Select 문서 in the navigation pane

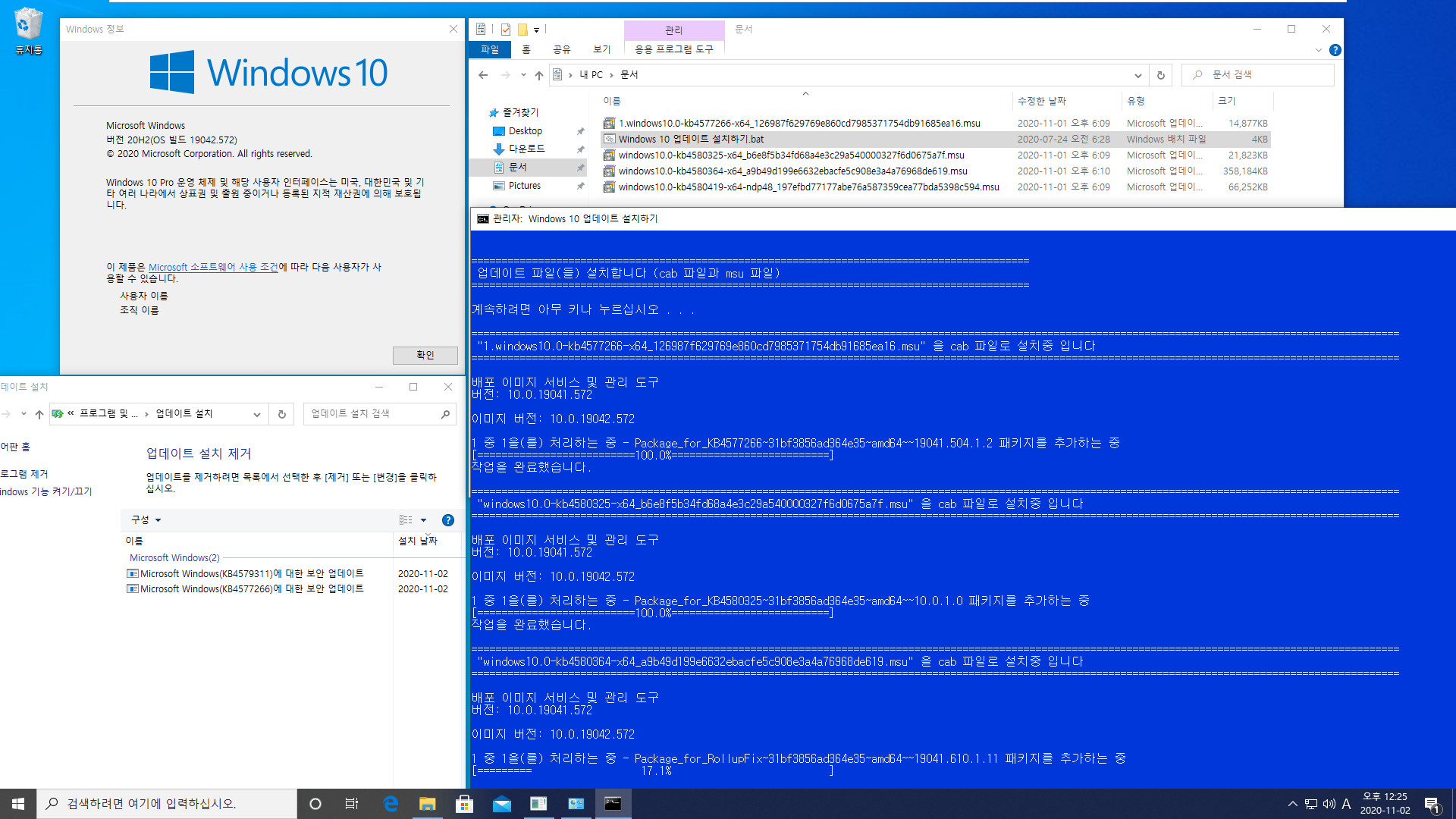517,167
